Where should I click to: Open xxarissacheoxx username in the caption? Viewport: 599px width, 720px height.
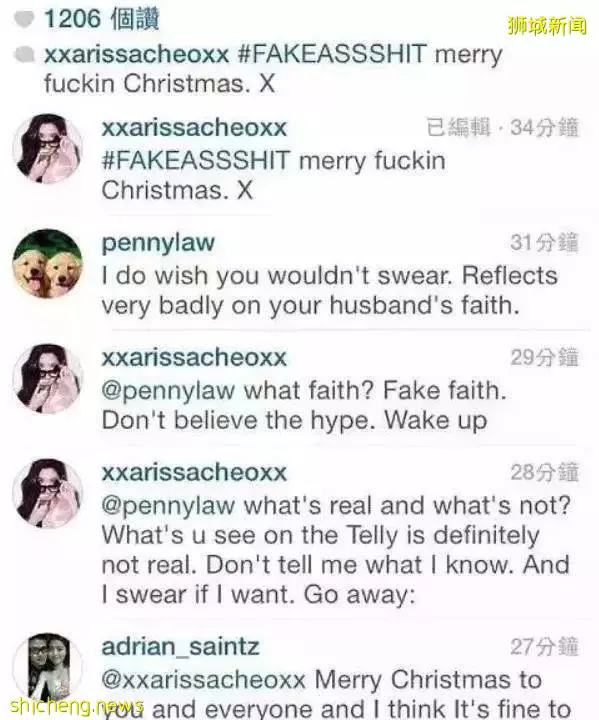pyautogui.click(x=136, y=55)
